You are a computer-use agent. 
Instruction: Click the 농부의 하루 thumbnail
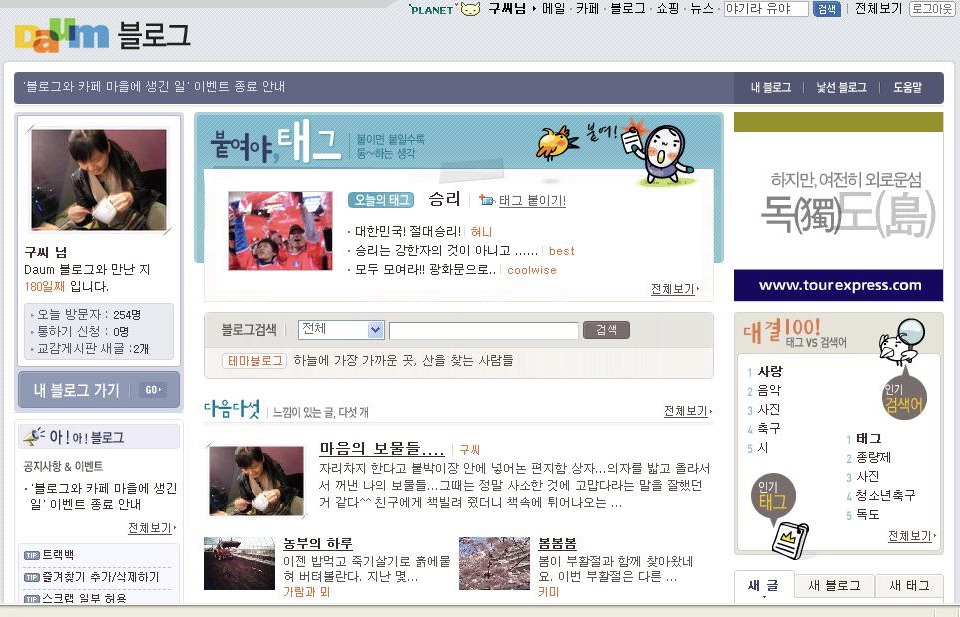239,563
